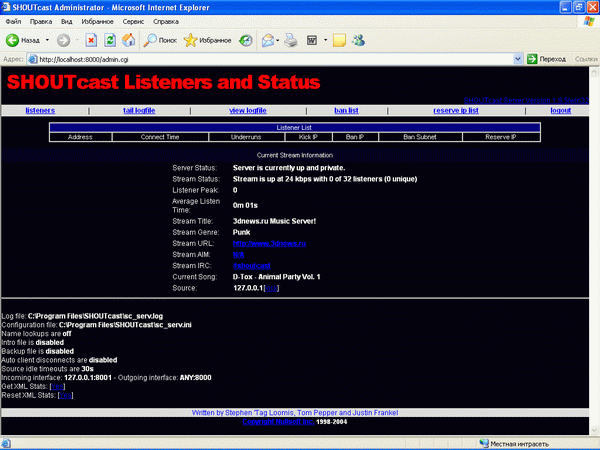The height and width of the screenshot is (450, 600).
Task: Click Yes link for Get XML Stats
Action: (x=57, y=386)
